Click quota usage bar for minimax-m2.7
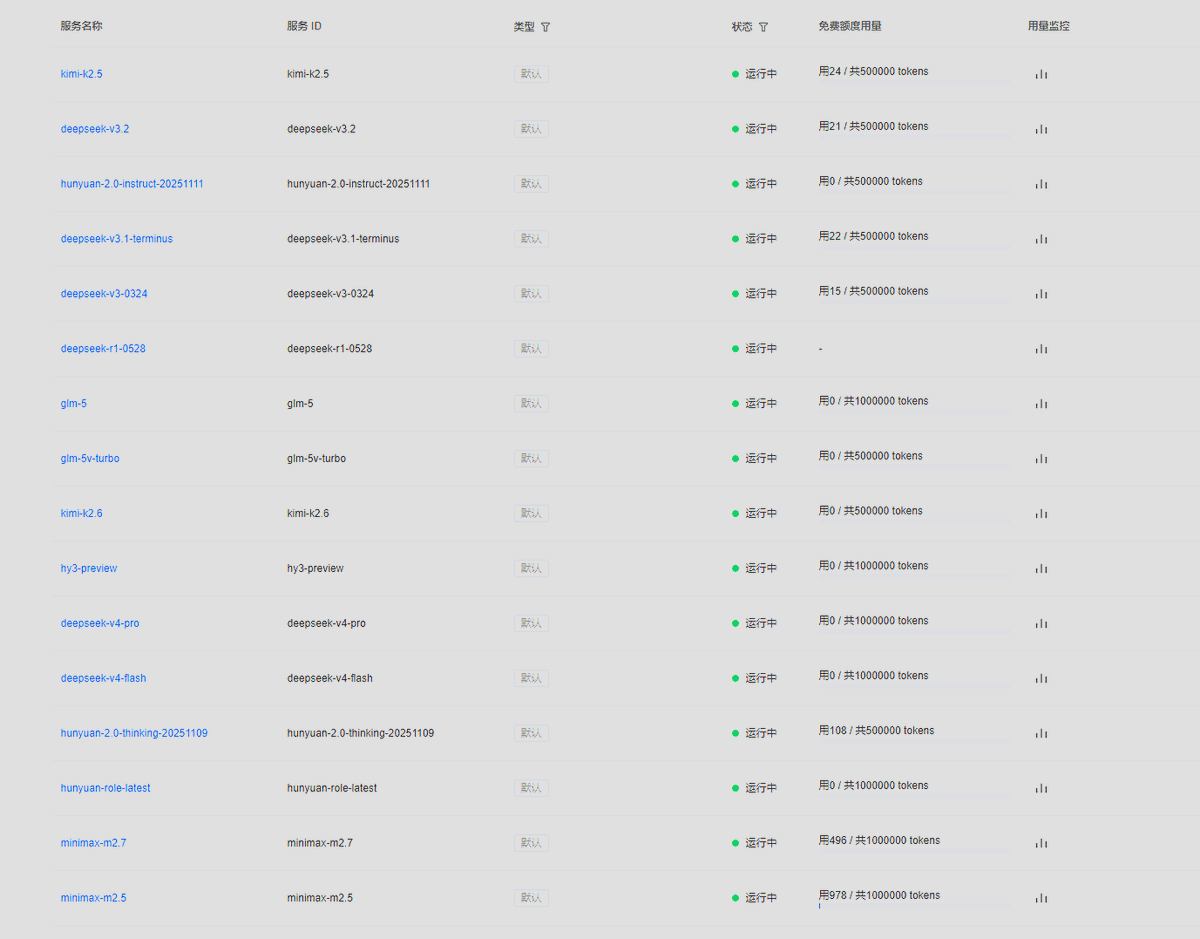 tap(914, 851)
